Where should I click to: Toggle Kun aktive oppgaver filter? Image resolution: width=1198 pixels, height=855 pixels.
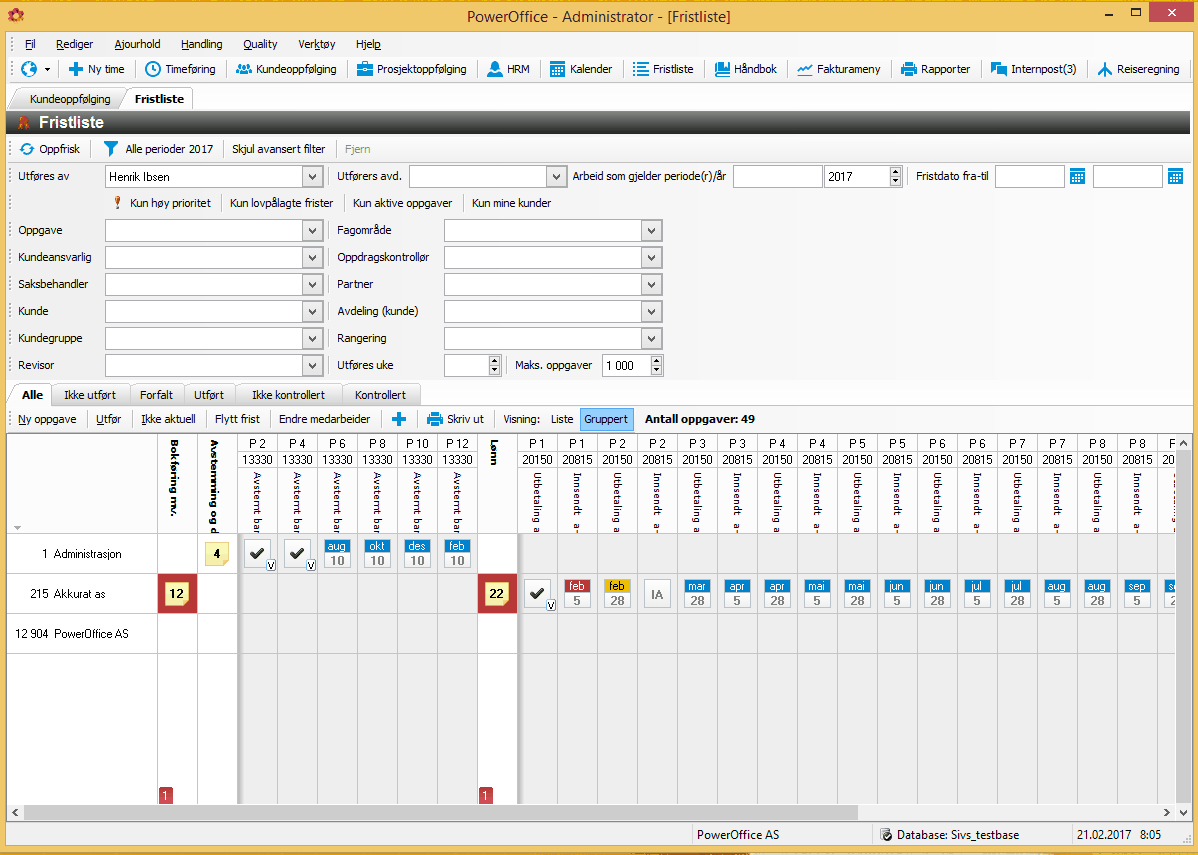click(403, 203)
